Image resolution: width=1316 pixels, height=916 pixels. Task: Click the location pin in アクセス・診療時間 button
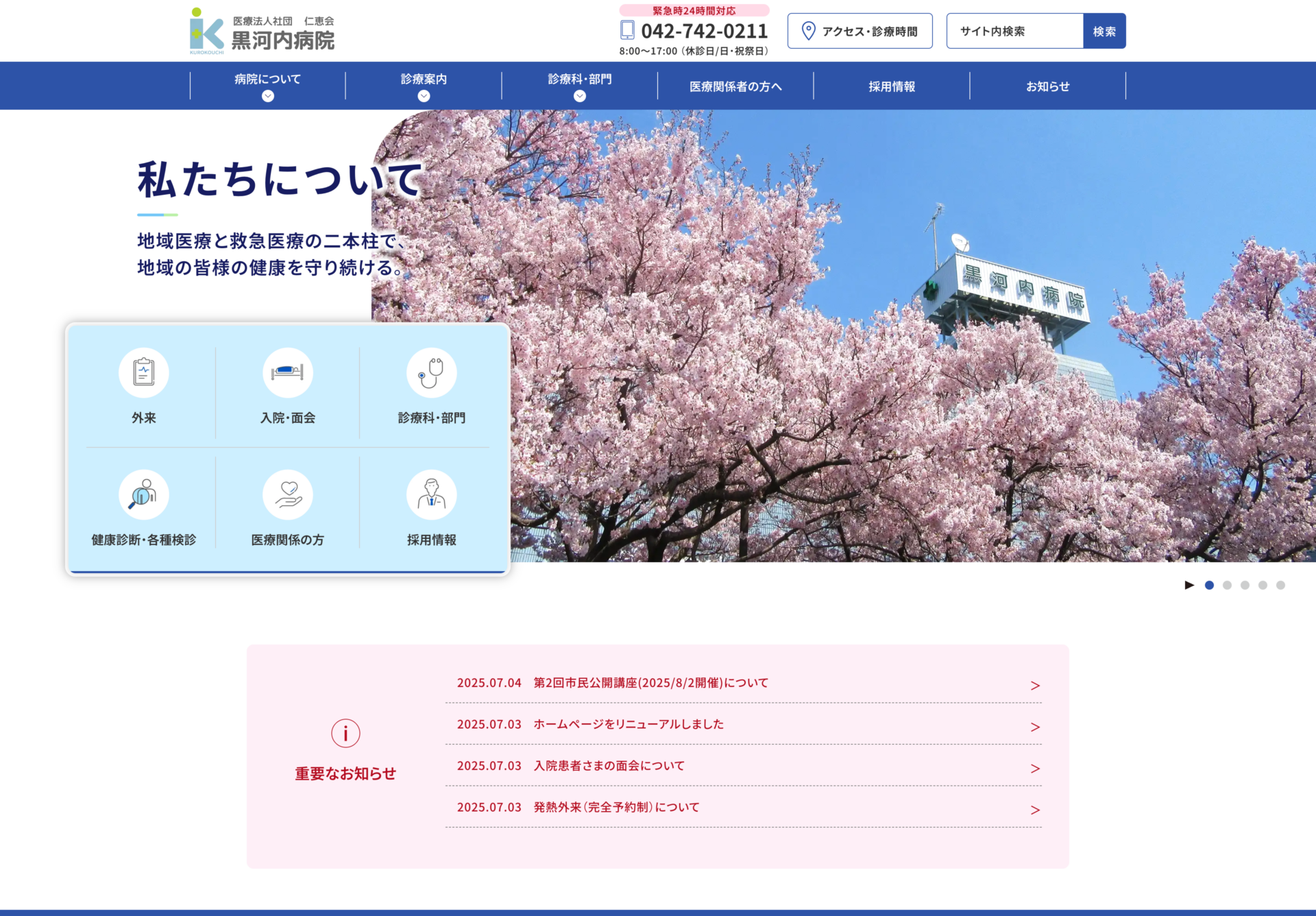[809, 30]
